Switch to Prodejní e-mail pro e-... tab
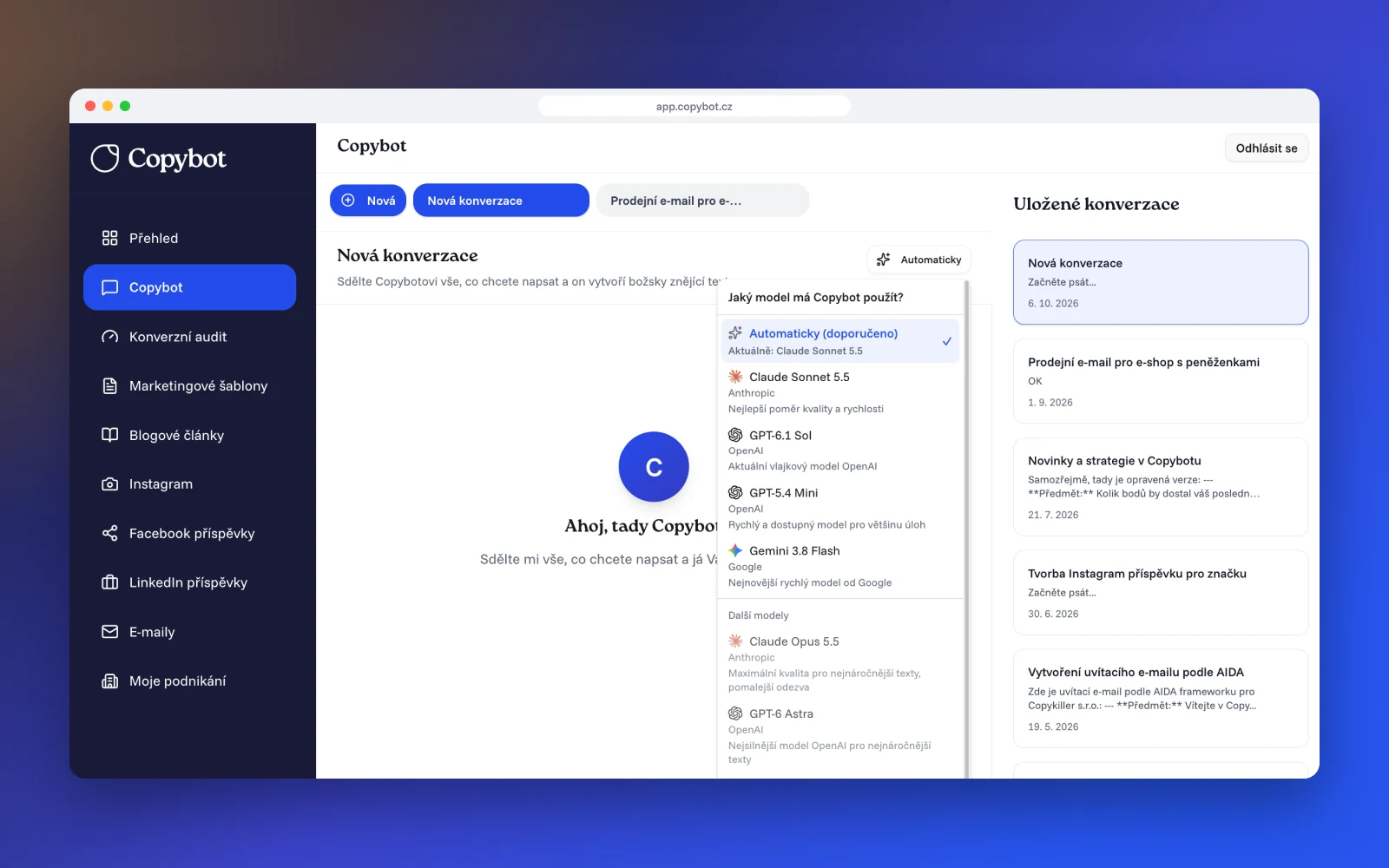1389x868 pixels. coord(702,201)
